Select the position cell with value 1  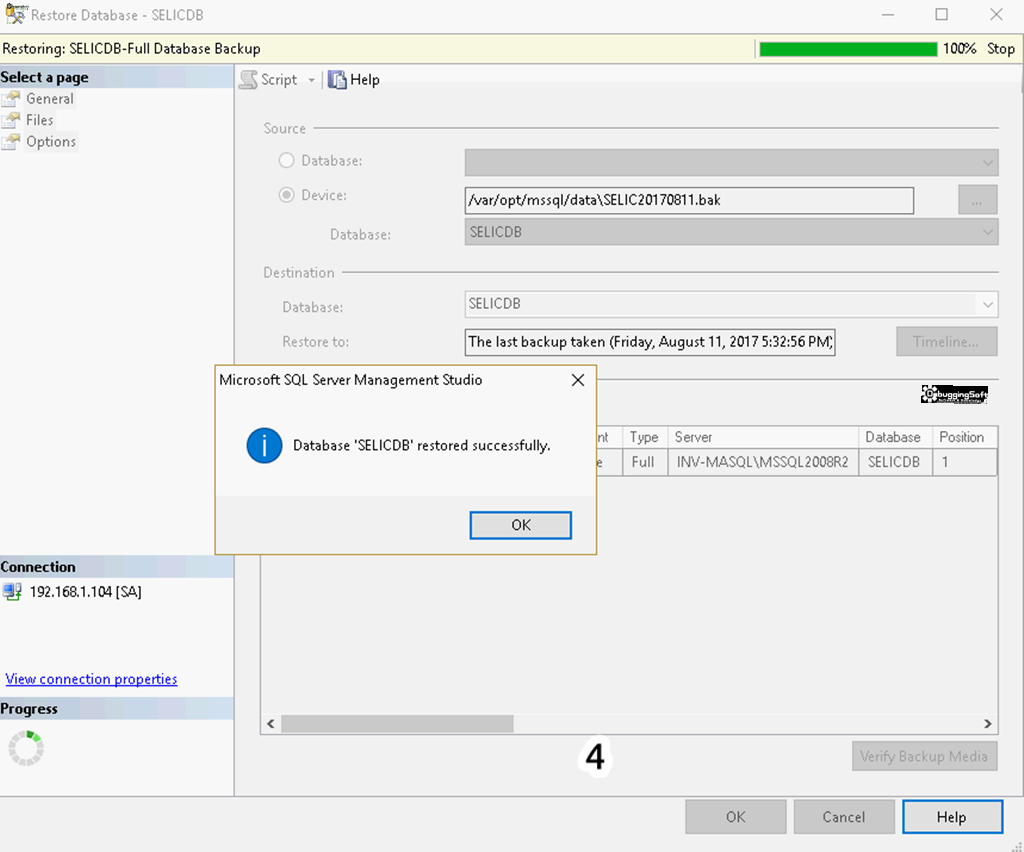(965, 462)
